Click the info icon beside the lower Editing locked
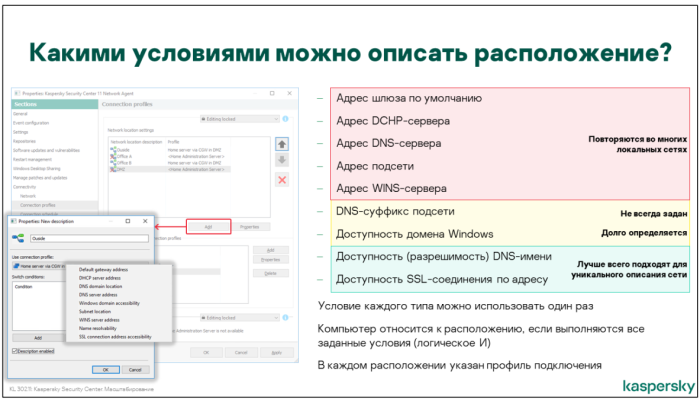 pyautogui.click(x=285, y=317)
